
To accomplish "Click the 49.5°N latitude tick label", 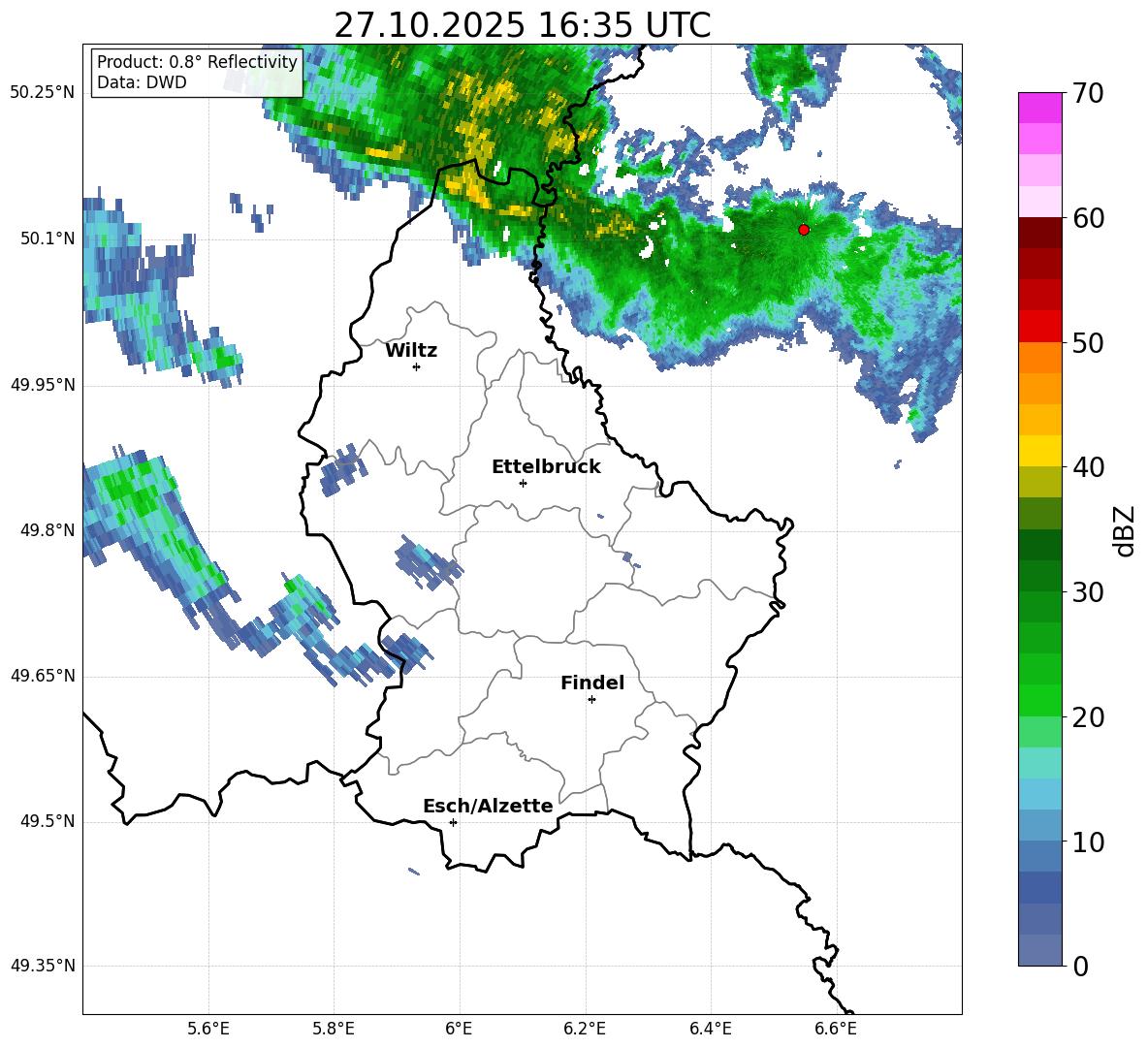I will (x=48, y=821).
